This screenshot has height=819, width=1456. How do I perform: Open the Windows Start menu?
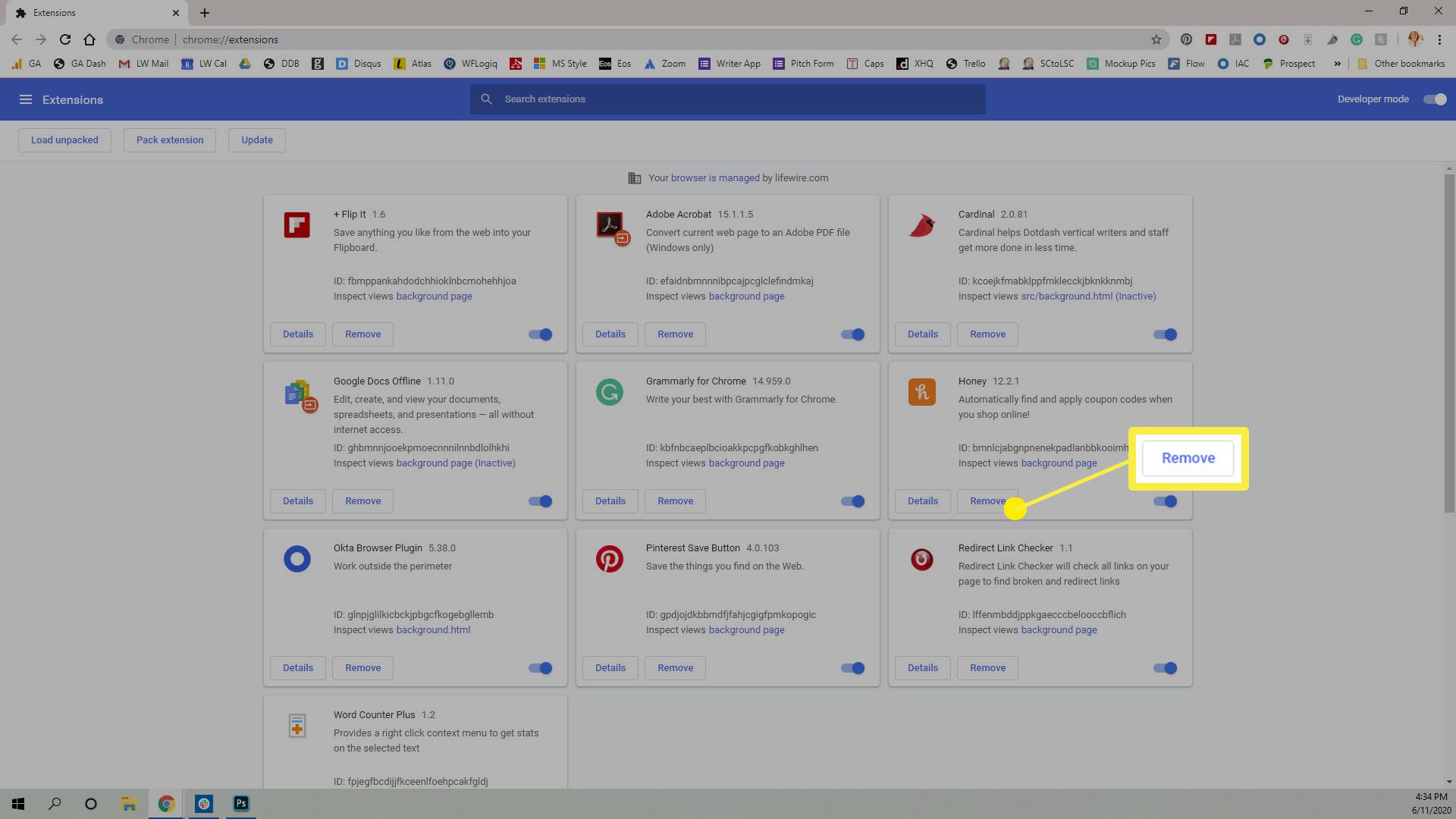tap(18, 804)
